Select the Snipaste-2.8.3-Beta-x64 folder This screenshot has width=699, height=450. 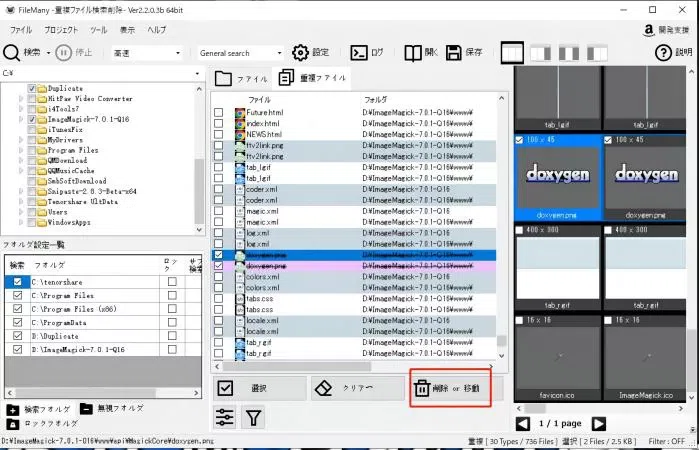click(x=92, y=191)
